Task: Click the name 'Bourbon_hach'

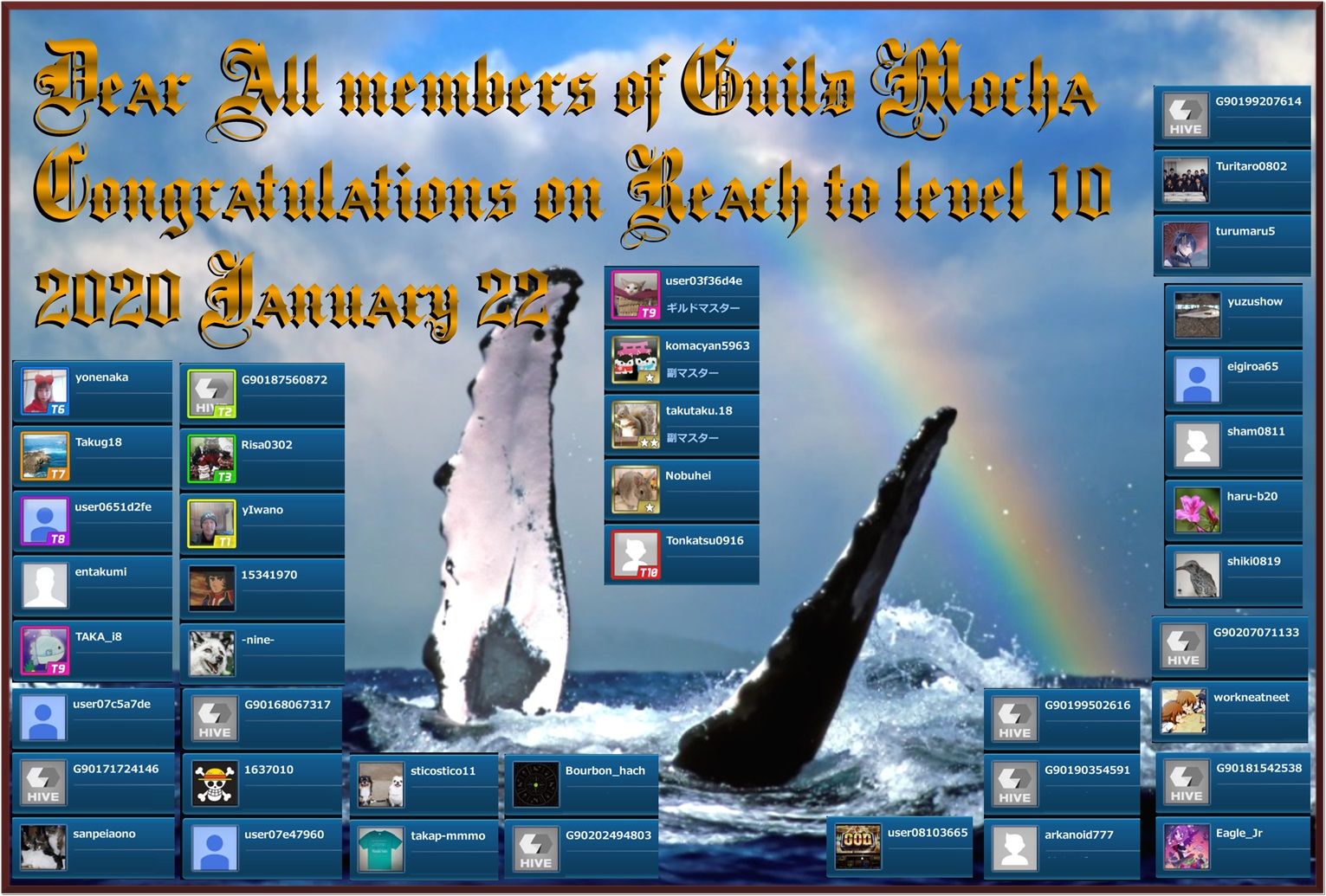Action: coord(605,770)
